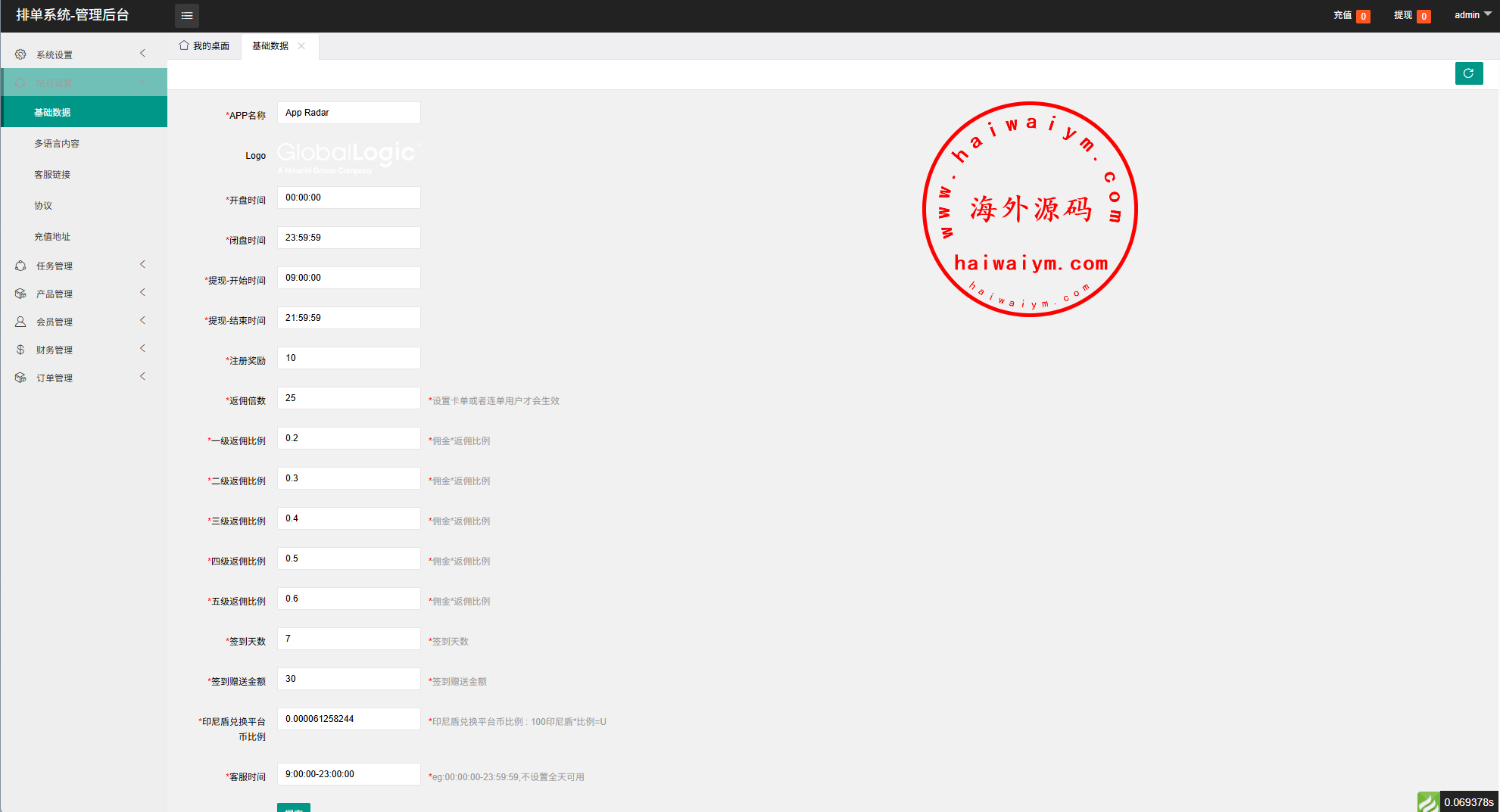Click the dollar icon beside 财务管理

(x=20, y=350)
